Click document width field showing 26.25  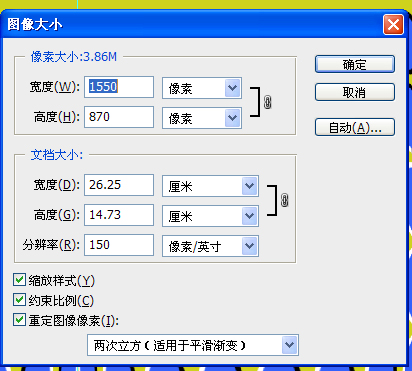pos(119,185)
